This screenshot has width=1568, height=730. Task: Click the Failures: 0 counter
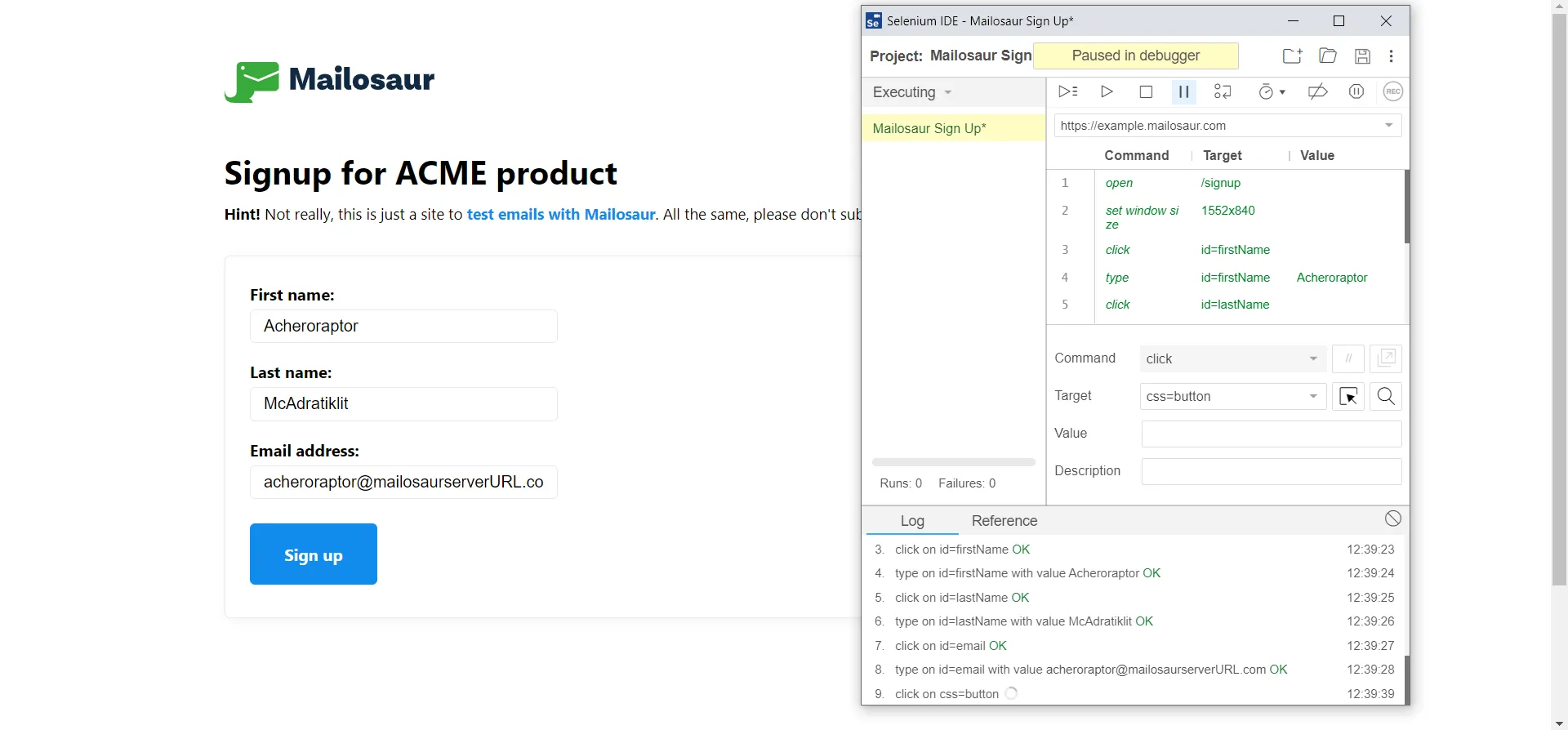click(967, 483)
